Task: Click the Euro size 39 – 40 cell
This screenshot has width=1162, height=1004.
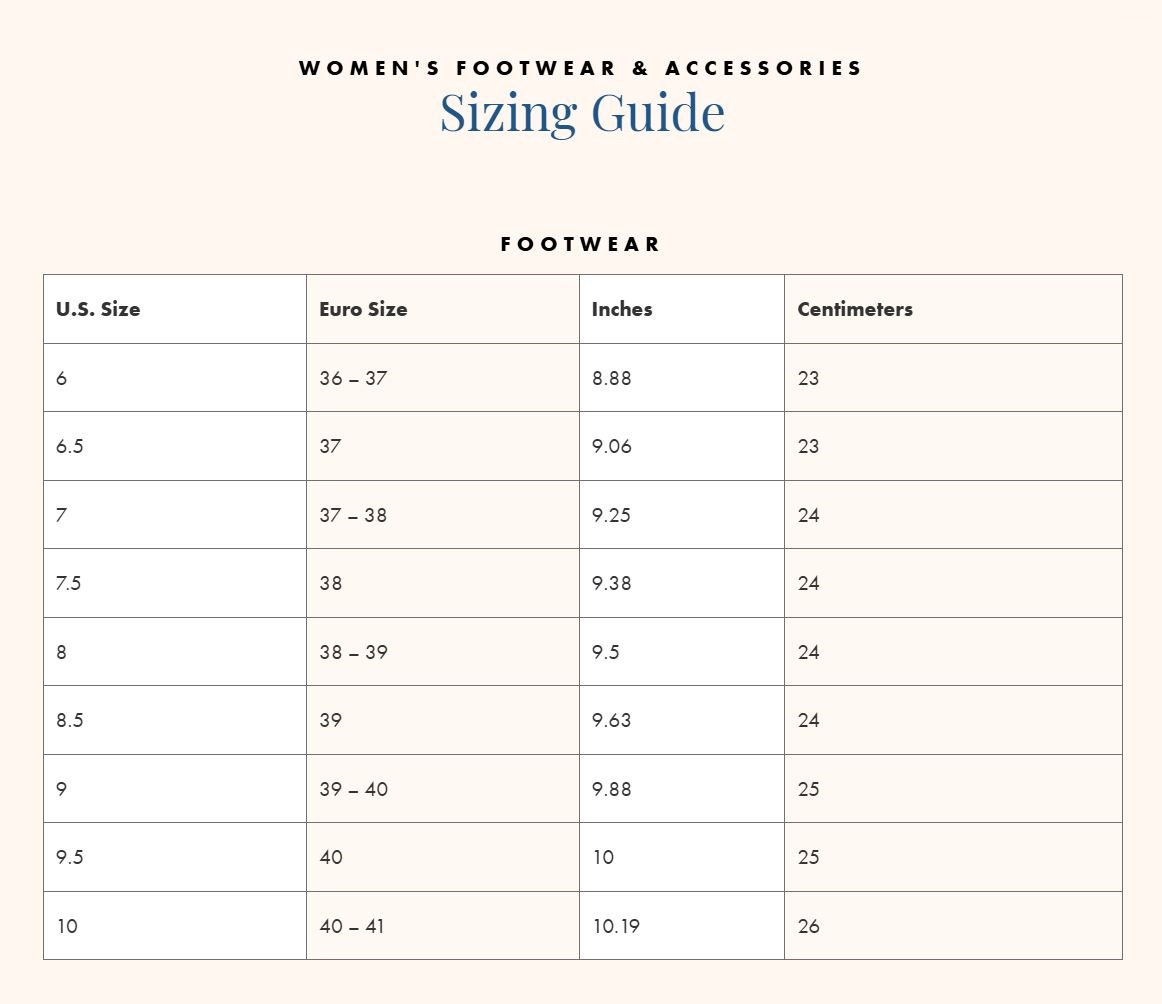Action: point(354,789)
